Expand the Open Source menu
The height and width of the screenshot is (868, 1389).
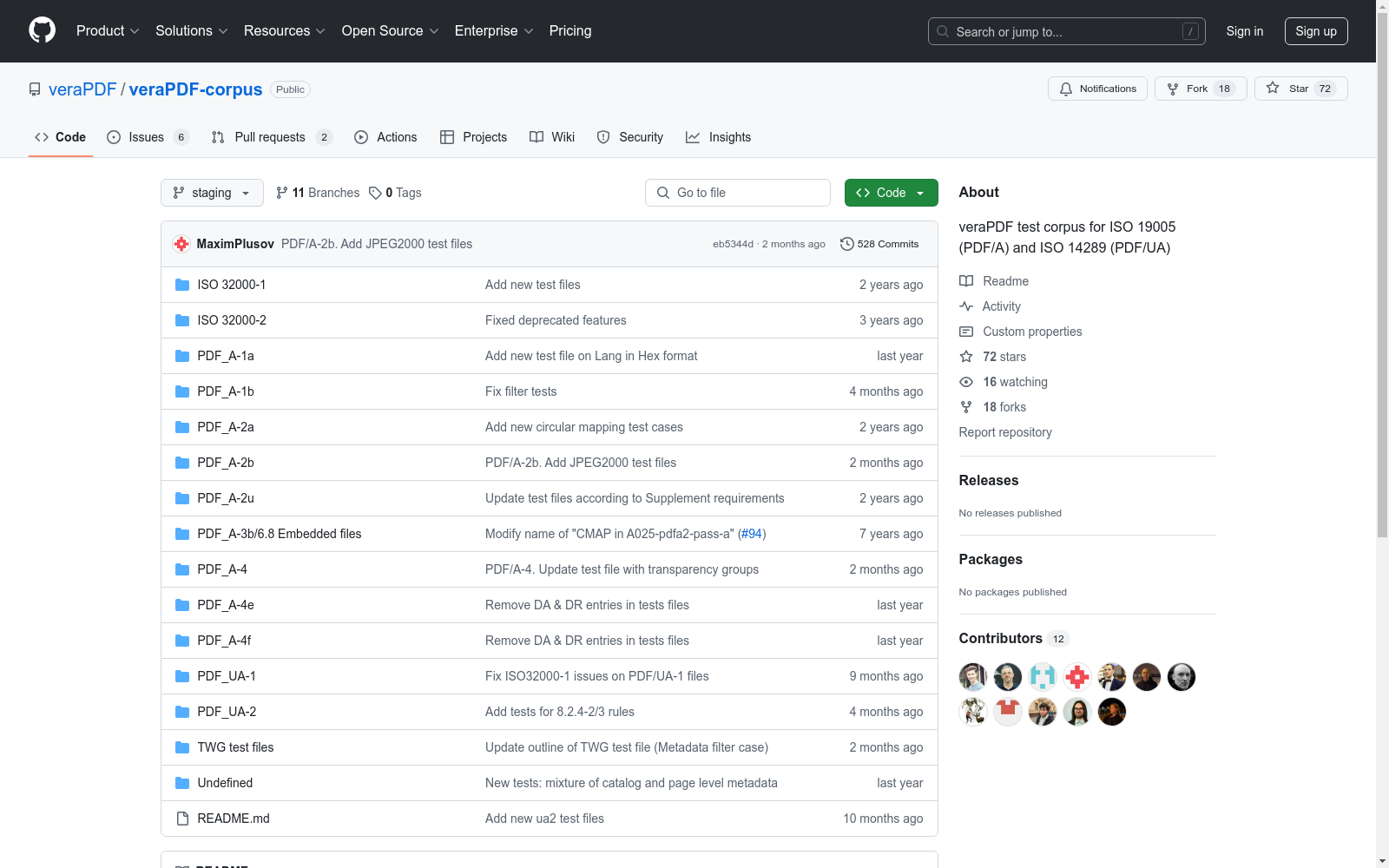(x=391, y=31)
